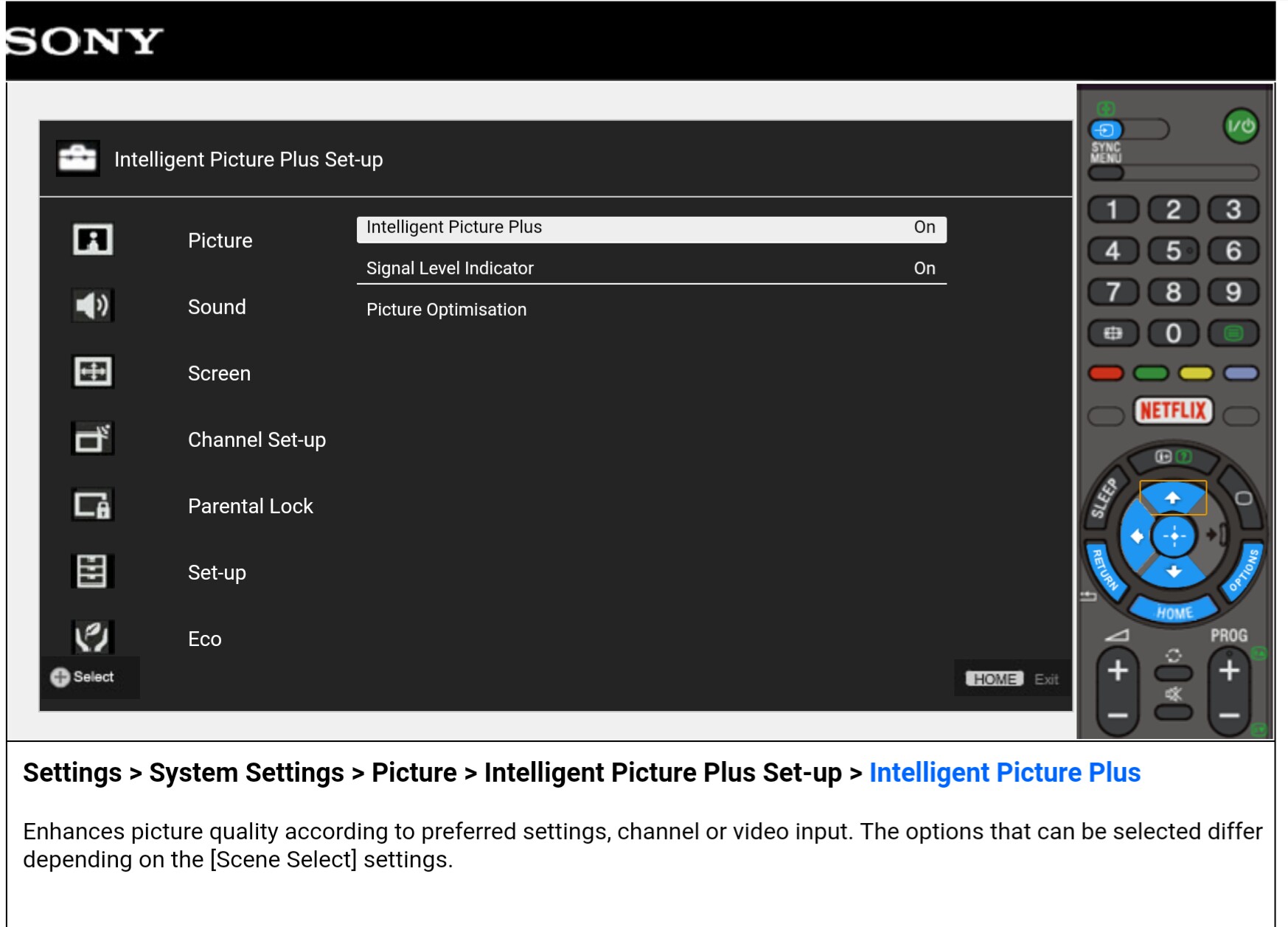1288x927 pixels.
Task: Open Picture Optimisation submenu
Action: point(446,310)
